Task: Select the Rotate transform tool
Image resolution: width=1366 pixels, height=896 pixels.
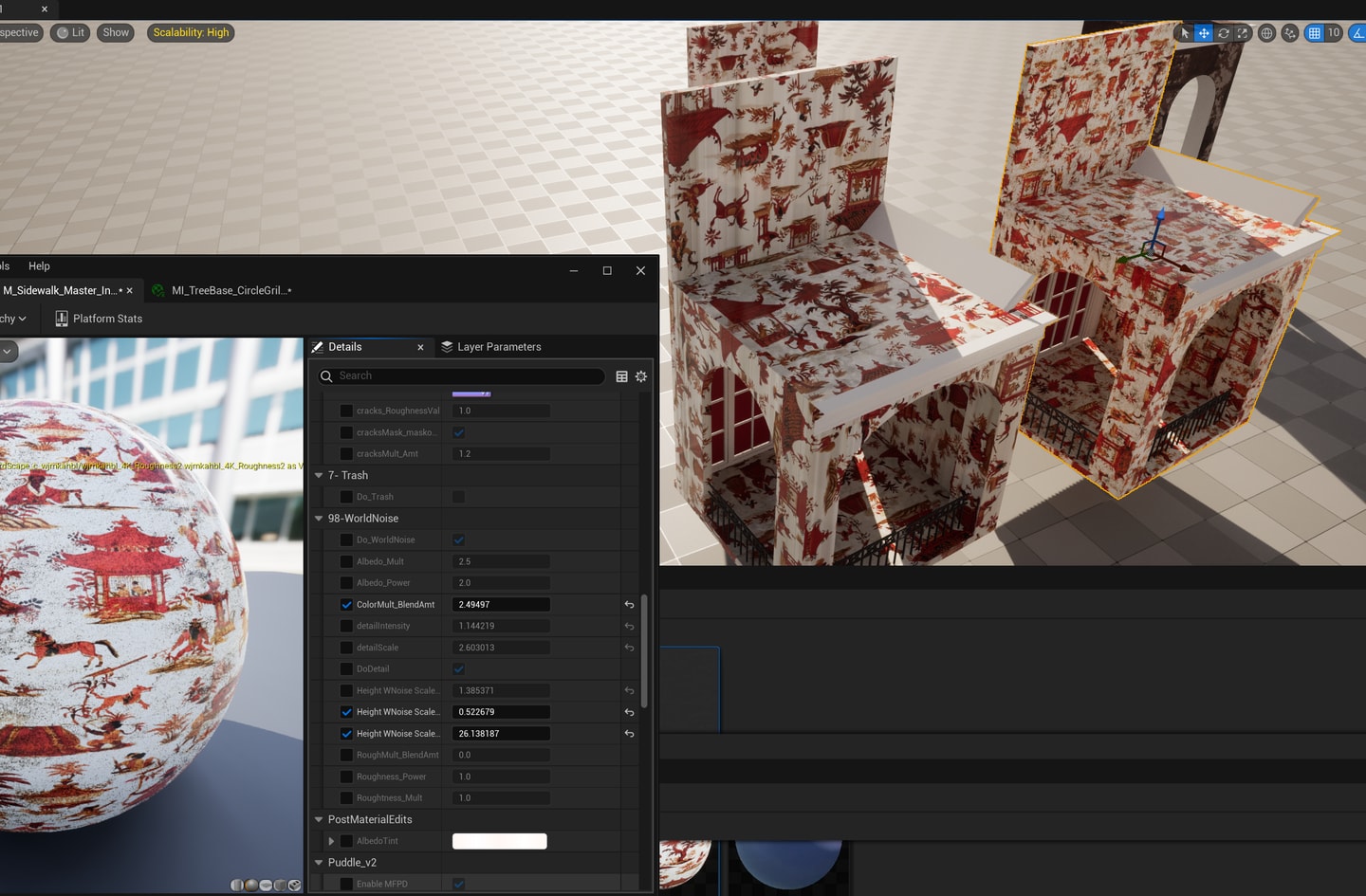Action: click(1224, 32)
